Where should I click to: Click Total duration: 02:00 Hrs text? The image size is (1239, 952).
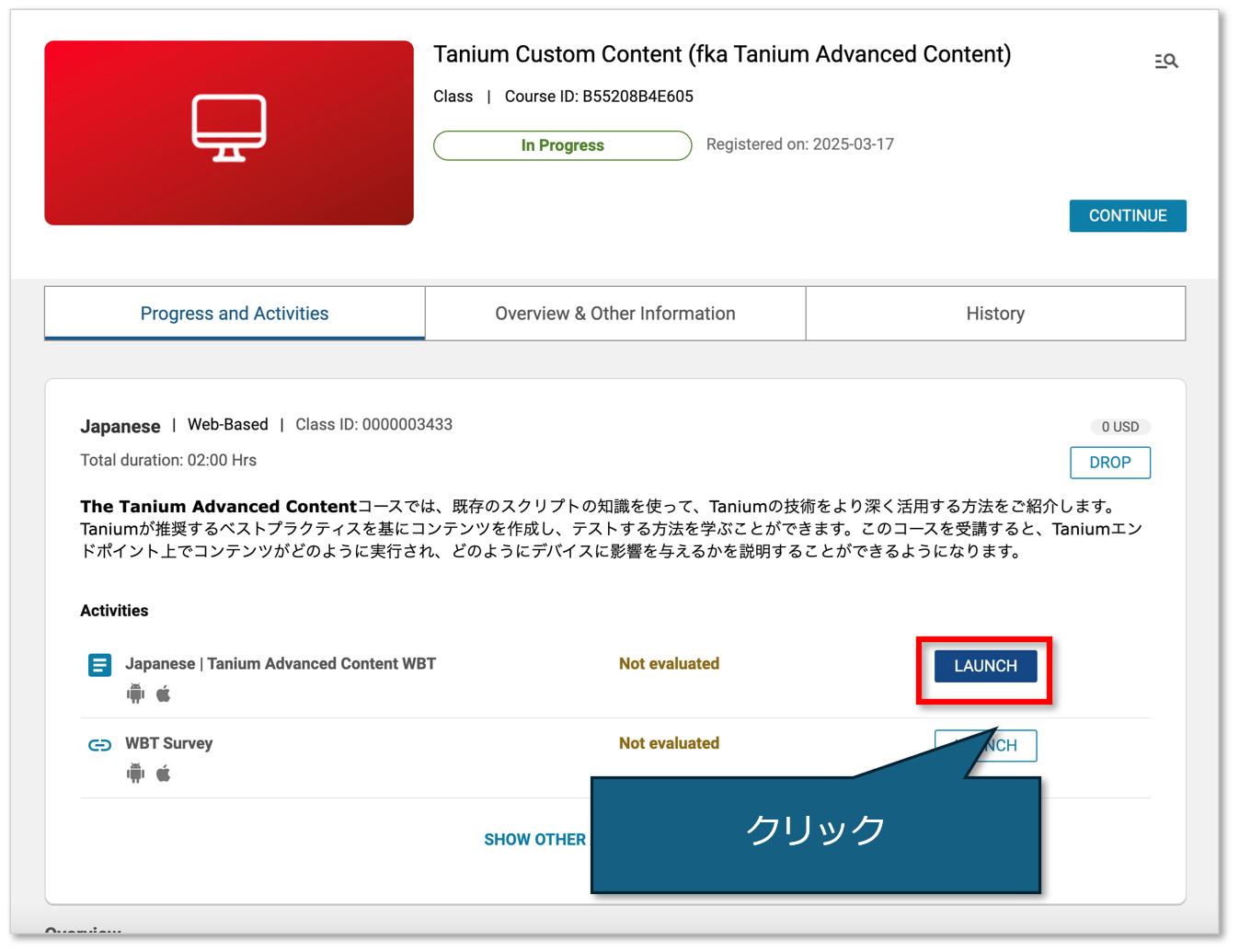(x=168, y=460)
